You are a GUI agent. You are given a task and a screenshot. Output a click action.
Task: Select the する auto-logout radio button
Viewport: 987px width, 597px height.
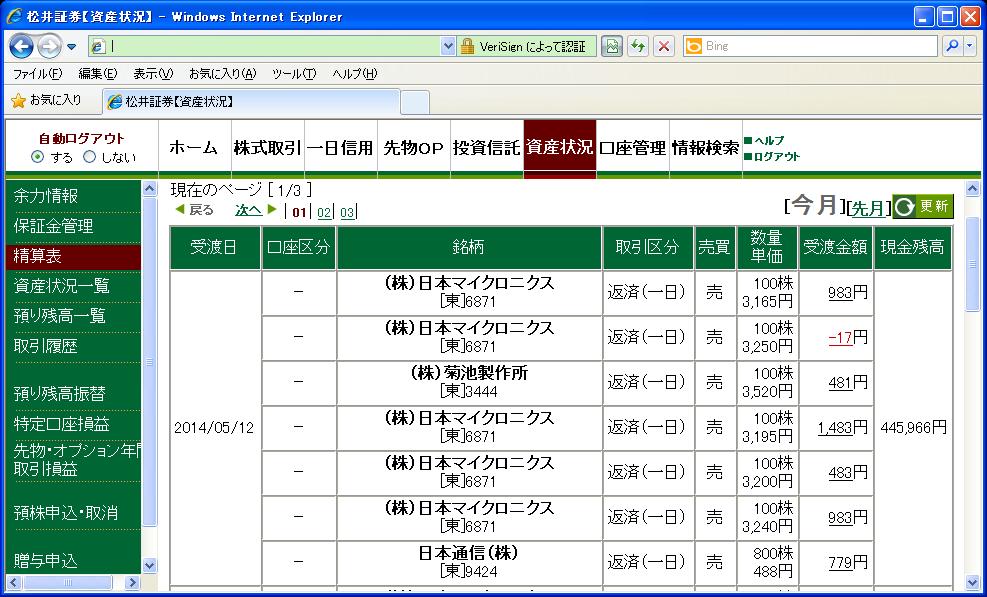click(x=38, y=157)
